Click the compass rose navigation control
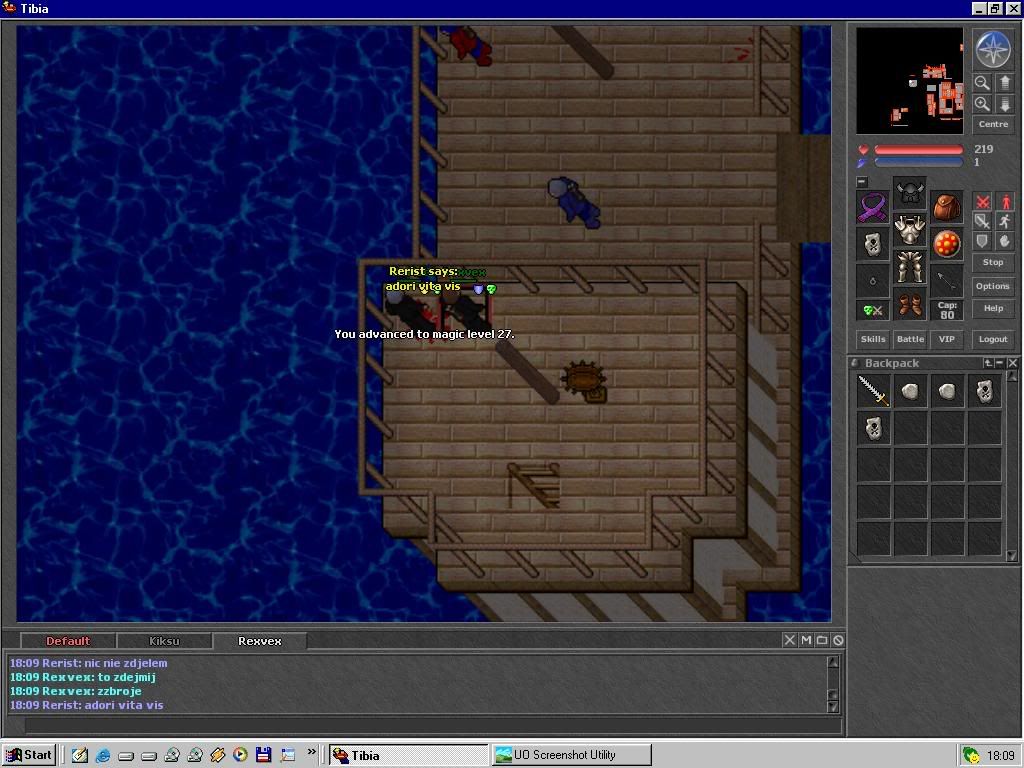Viewport: 1024px width, 768px height. pyautogui.click(x=993, y=50)
